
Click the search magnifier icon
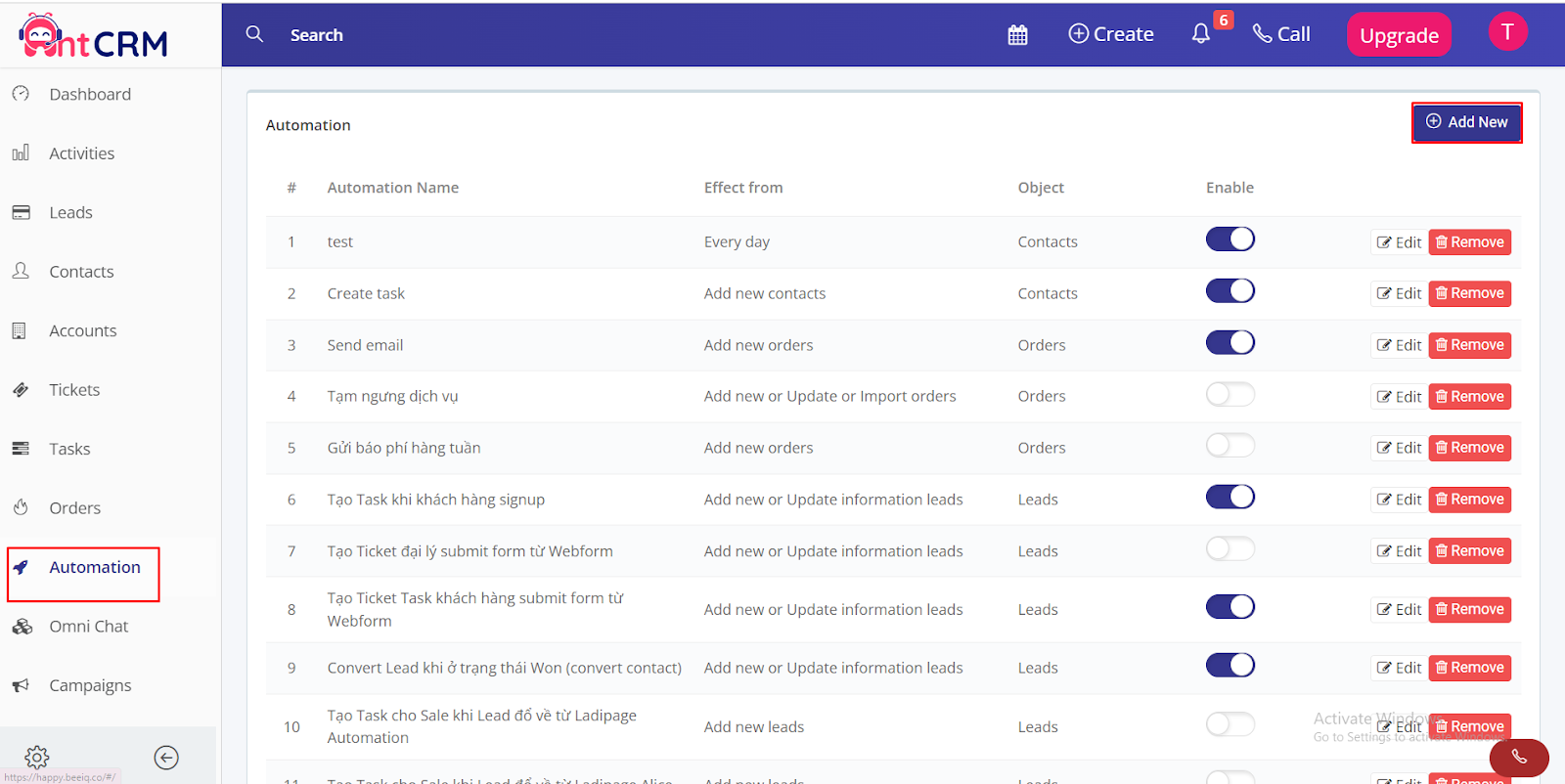[x=254, y=34]
